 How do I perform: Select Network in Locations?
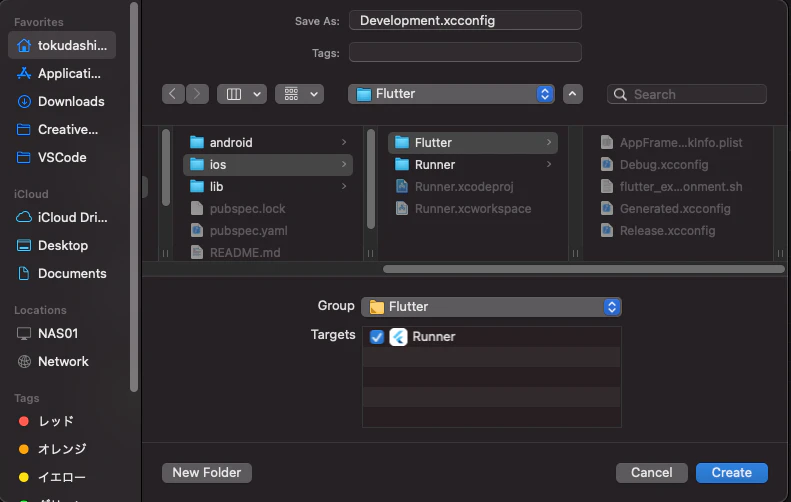(x=62, y=361)
